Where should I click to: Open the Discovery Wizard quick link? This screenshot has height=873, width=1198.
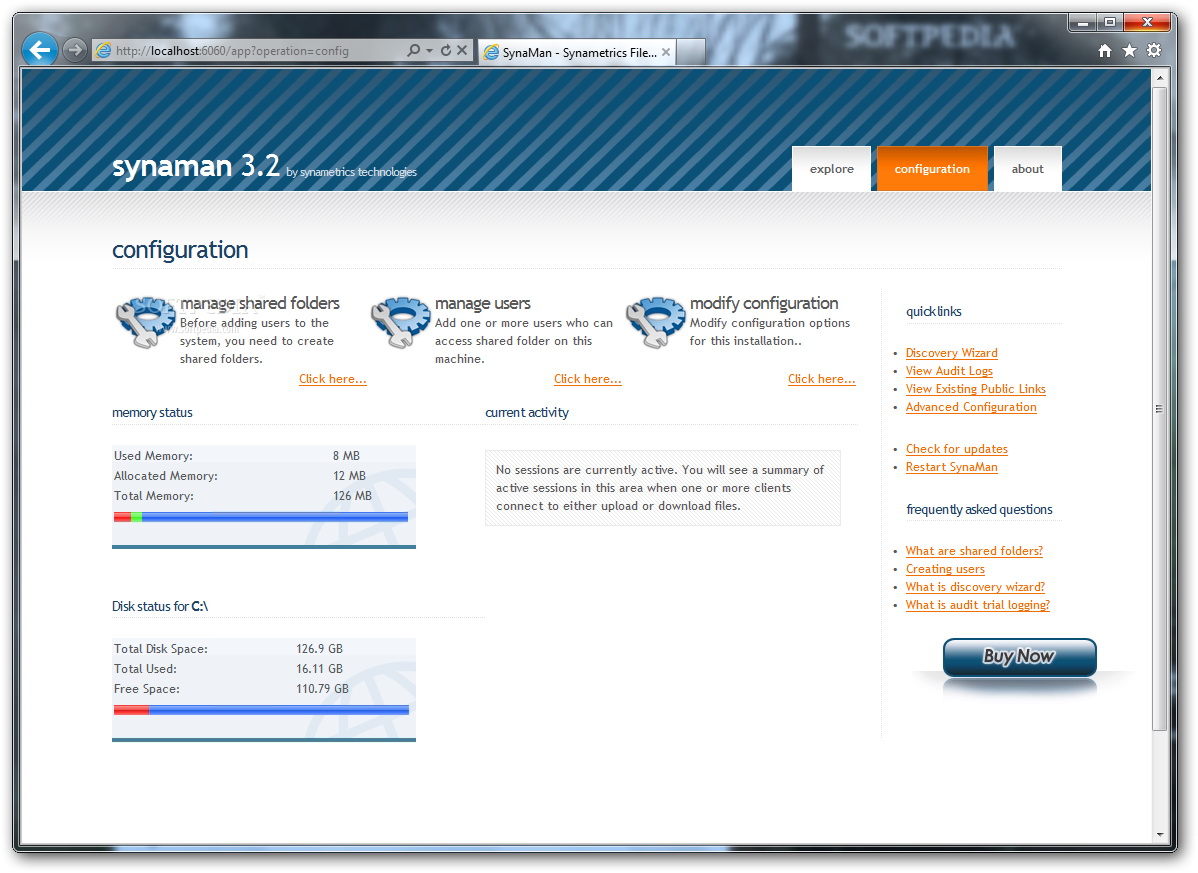click(x=951, y=353)
